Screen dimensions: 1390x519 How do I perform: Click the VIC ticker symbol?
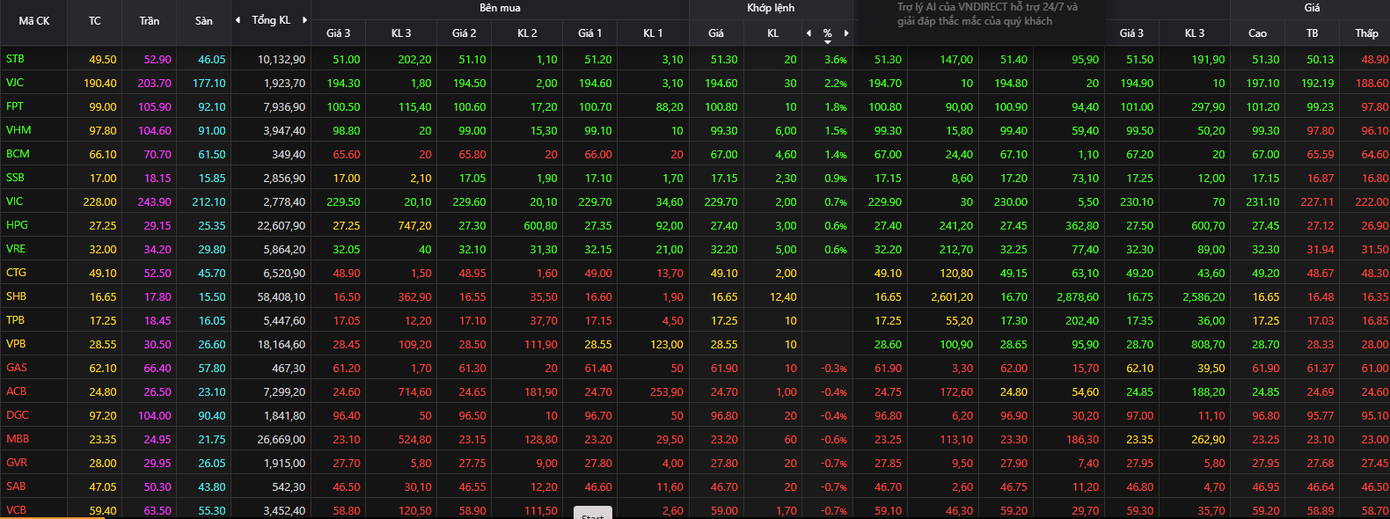[x=14, y=201]
